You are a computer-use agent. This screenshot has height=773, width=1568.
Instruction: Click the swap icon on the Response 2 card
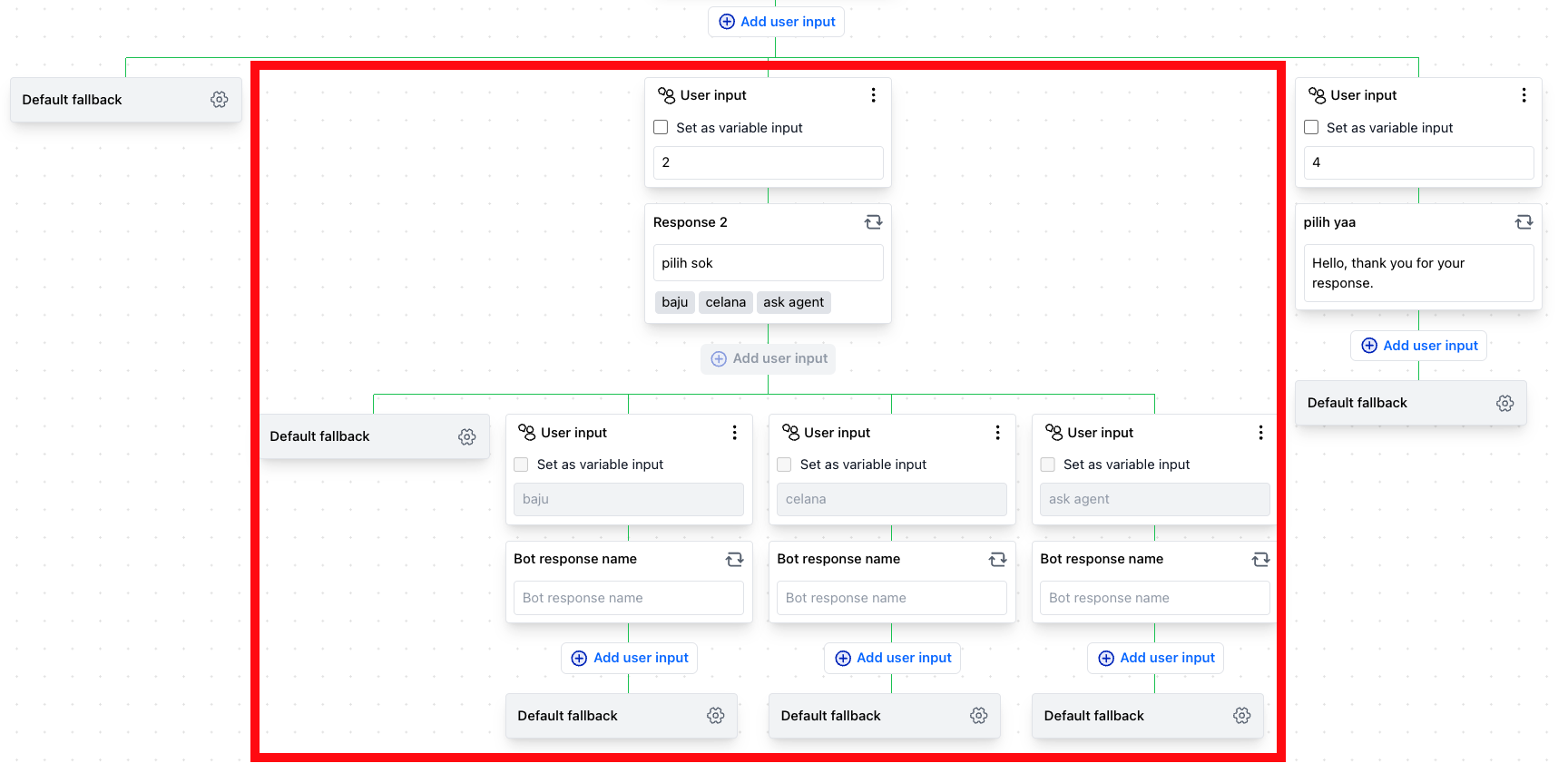[873, 222]
